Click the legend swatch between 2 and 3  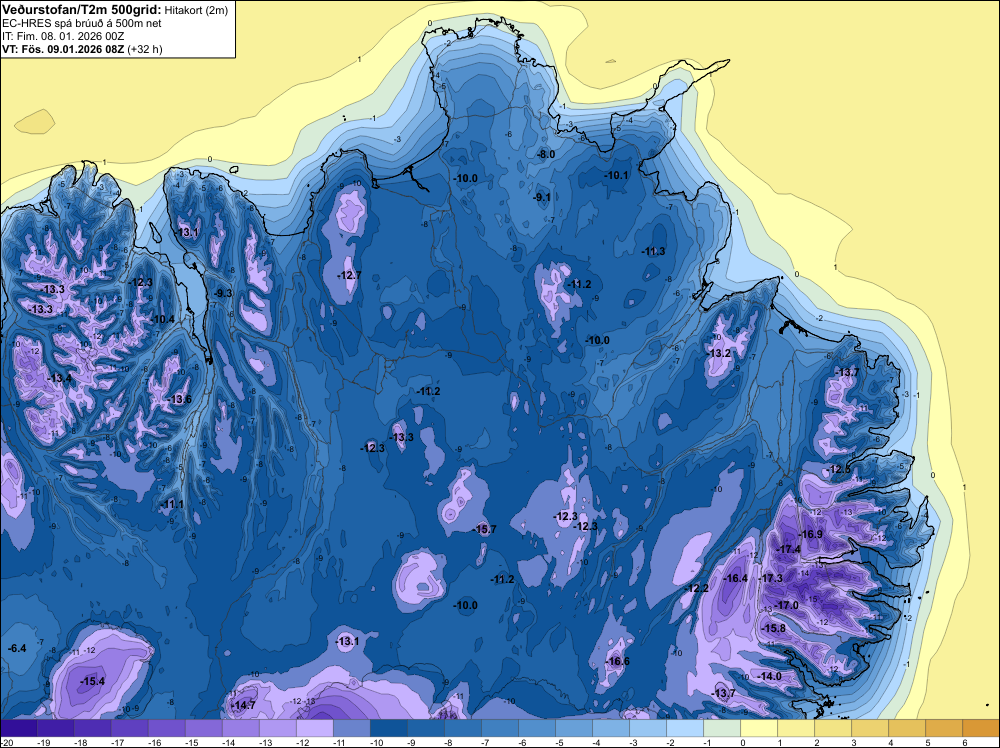[833, 728]
